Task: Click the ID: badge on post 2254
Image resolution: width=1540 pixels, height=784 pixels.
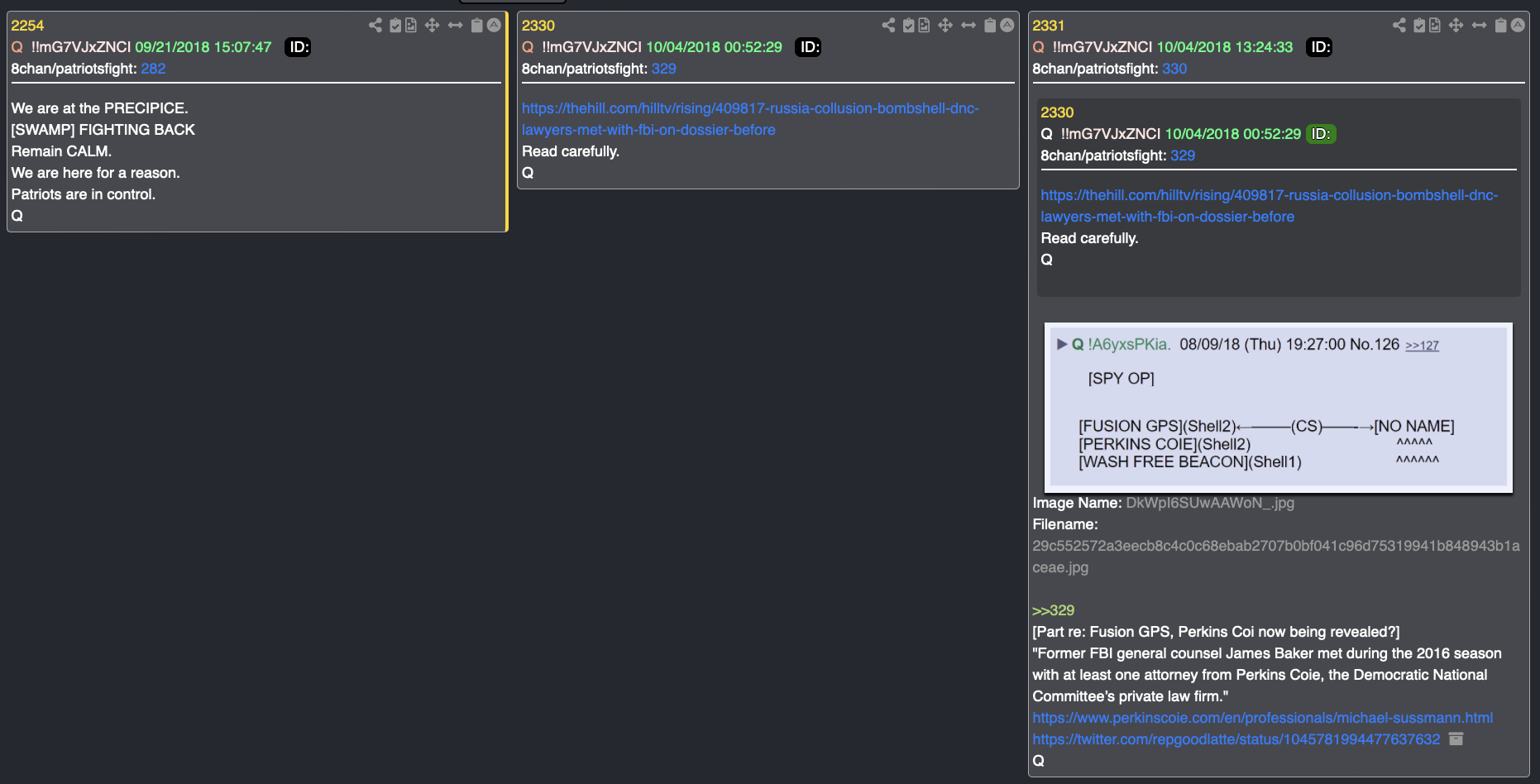Action: (x=298, y=47)
